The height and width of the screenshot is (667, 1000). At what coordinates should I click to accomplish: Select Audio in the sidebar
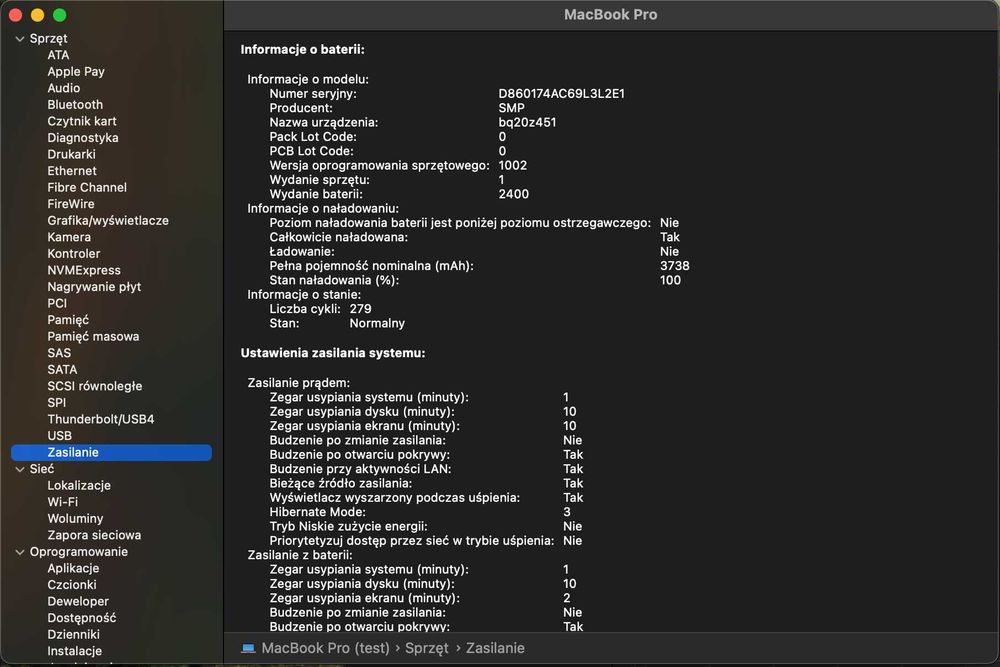pyautogui.click(x=64, y=88)
